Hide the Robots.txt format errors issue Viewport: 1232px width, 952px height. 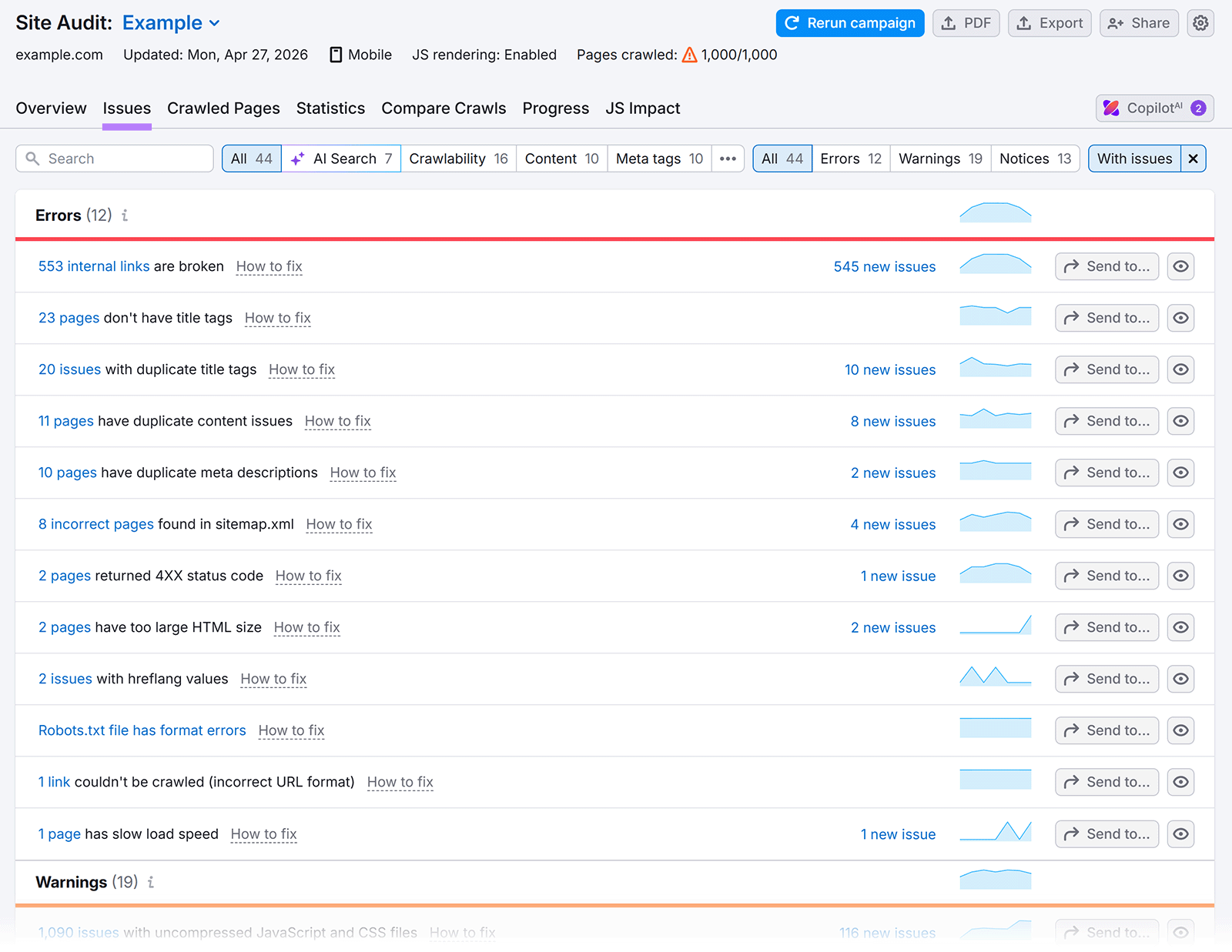point(1181,730)
